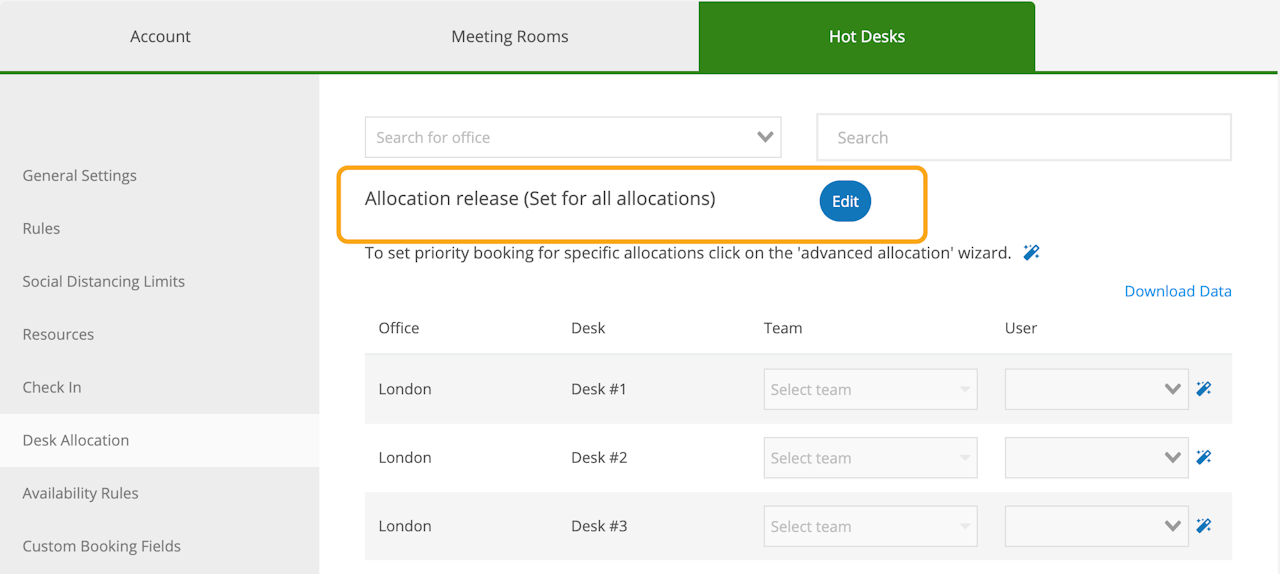Click the London cell in the Desk #1 row
This screenshot has width=1280, height=574.
tap(405, 389)
